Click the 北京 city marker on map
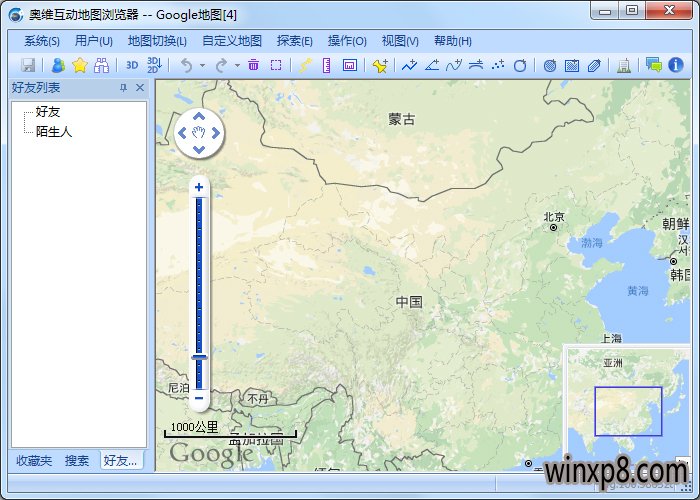This screenshot has height=500, width=700. [554, 227]
